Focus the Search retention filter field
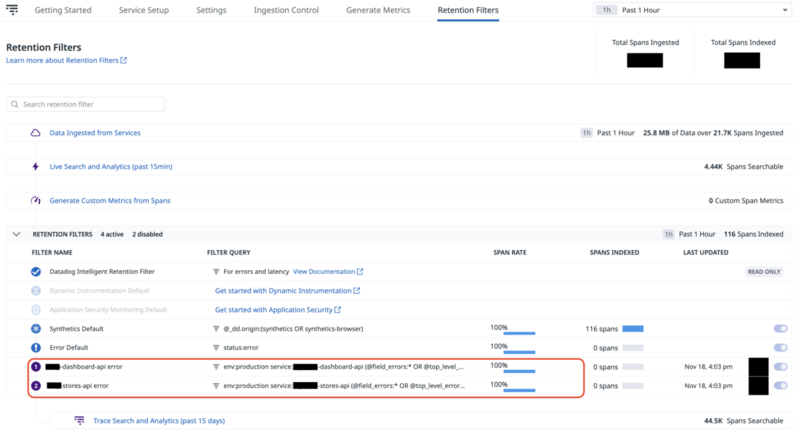The image size is (800, 432). click(85, 104)
